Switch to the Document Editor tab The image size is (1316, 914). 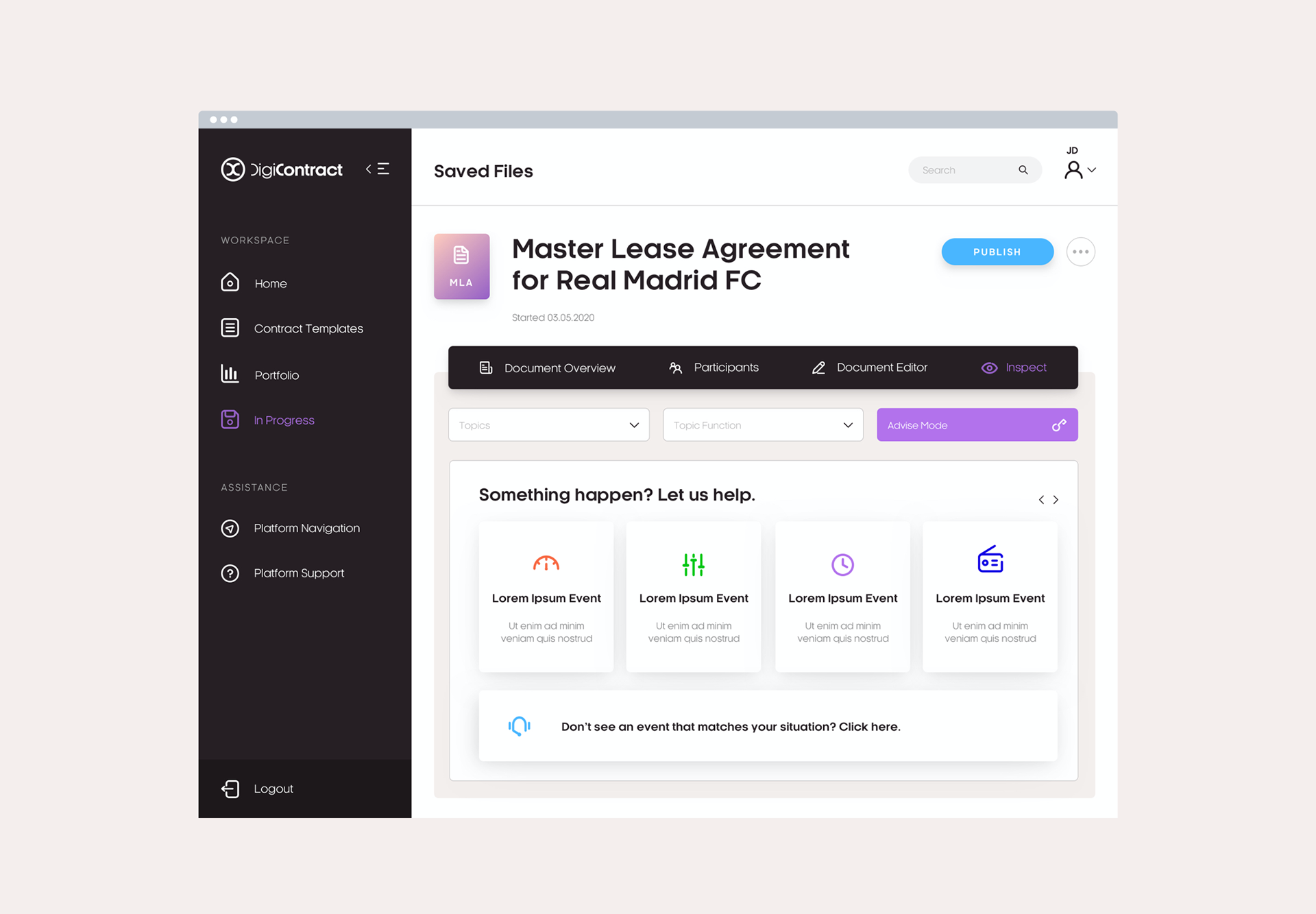point(869,368)
